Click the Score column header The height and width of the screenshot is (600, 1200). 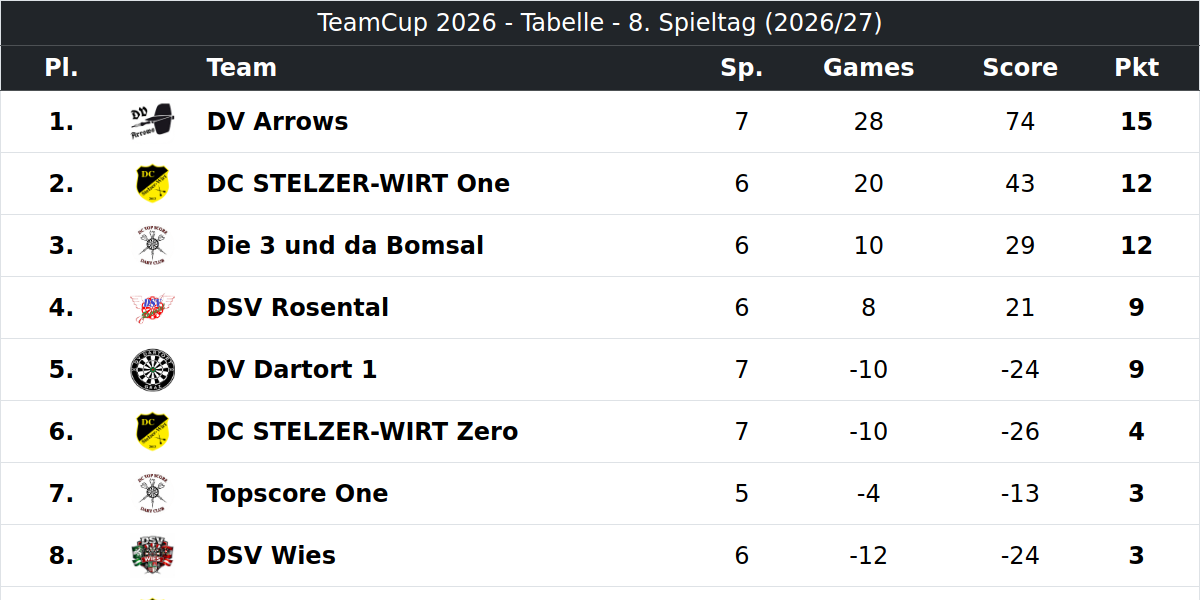[x=1020, y=68]
